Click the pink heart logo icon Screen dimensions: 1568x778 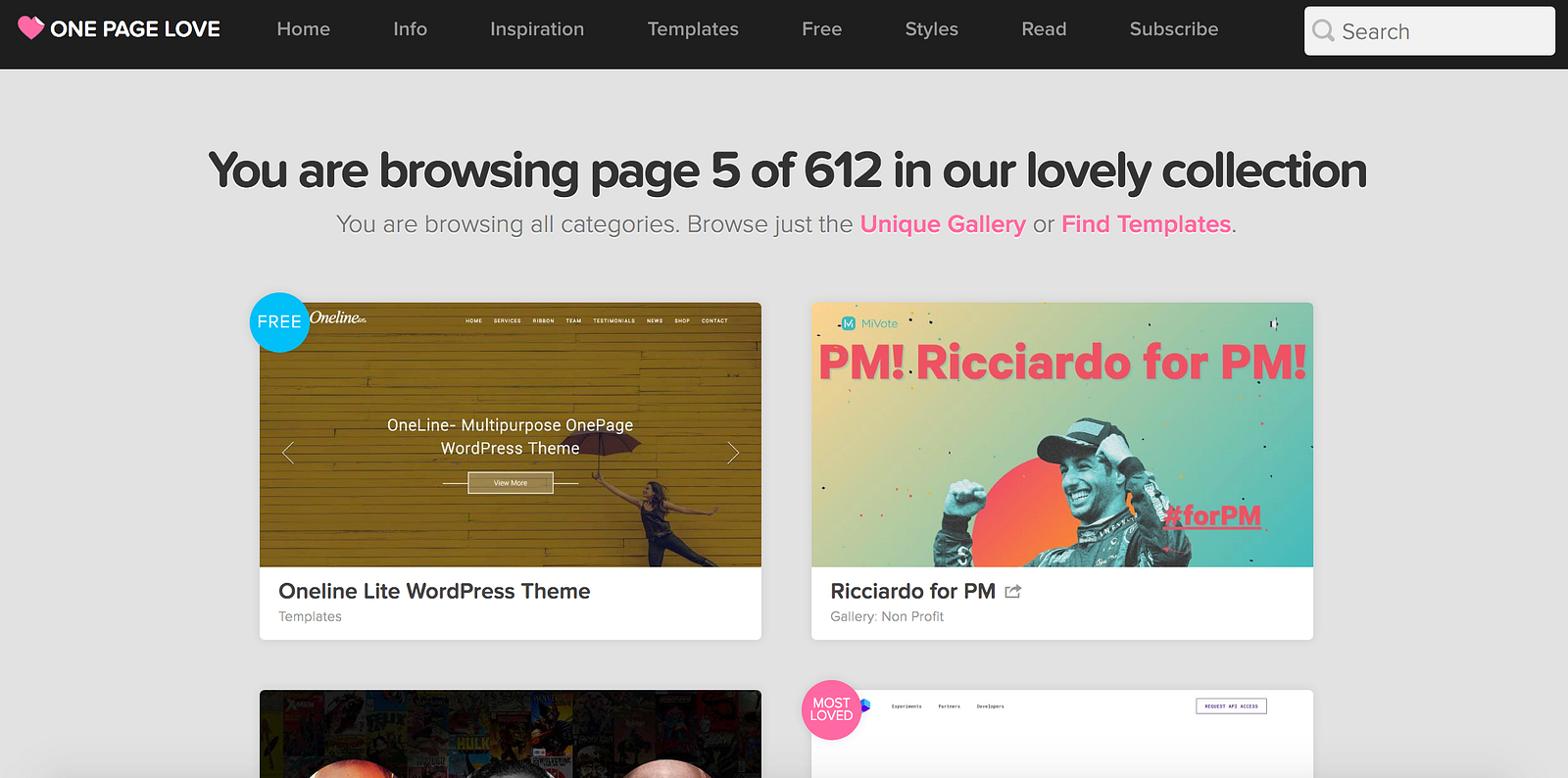click(x=31, y=28)
